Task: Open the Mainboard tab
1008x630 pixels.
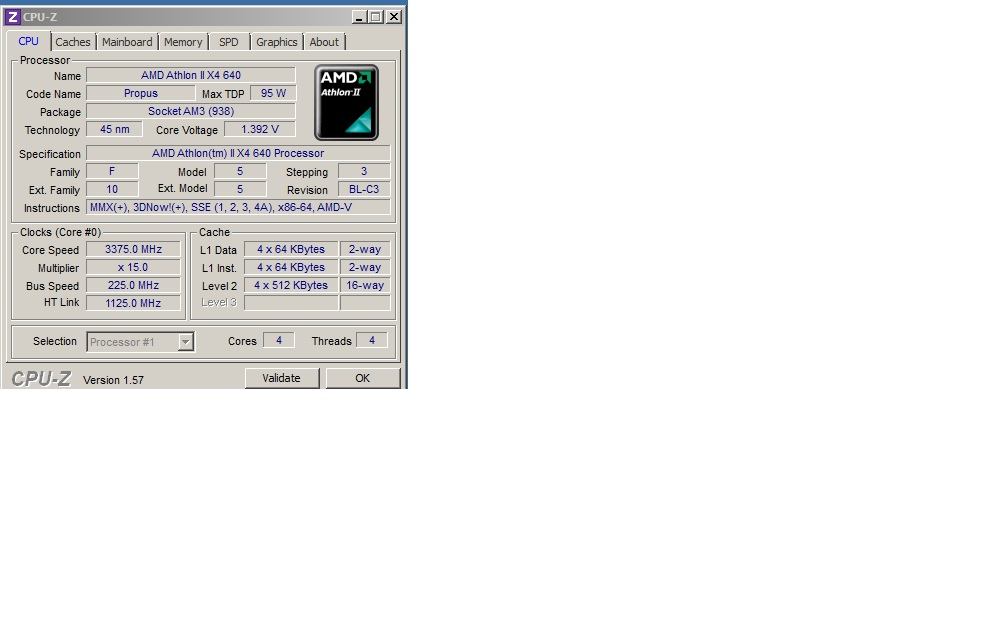Action: click(127, 42)
